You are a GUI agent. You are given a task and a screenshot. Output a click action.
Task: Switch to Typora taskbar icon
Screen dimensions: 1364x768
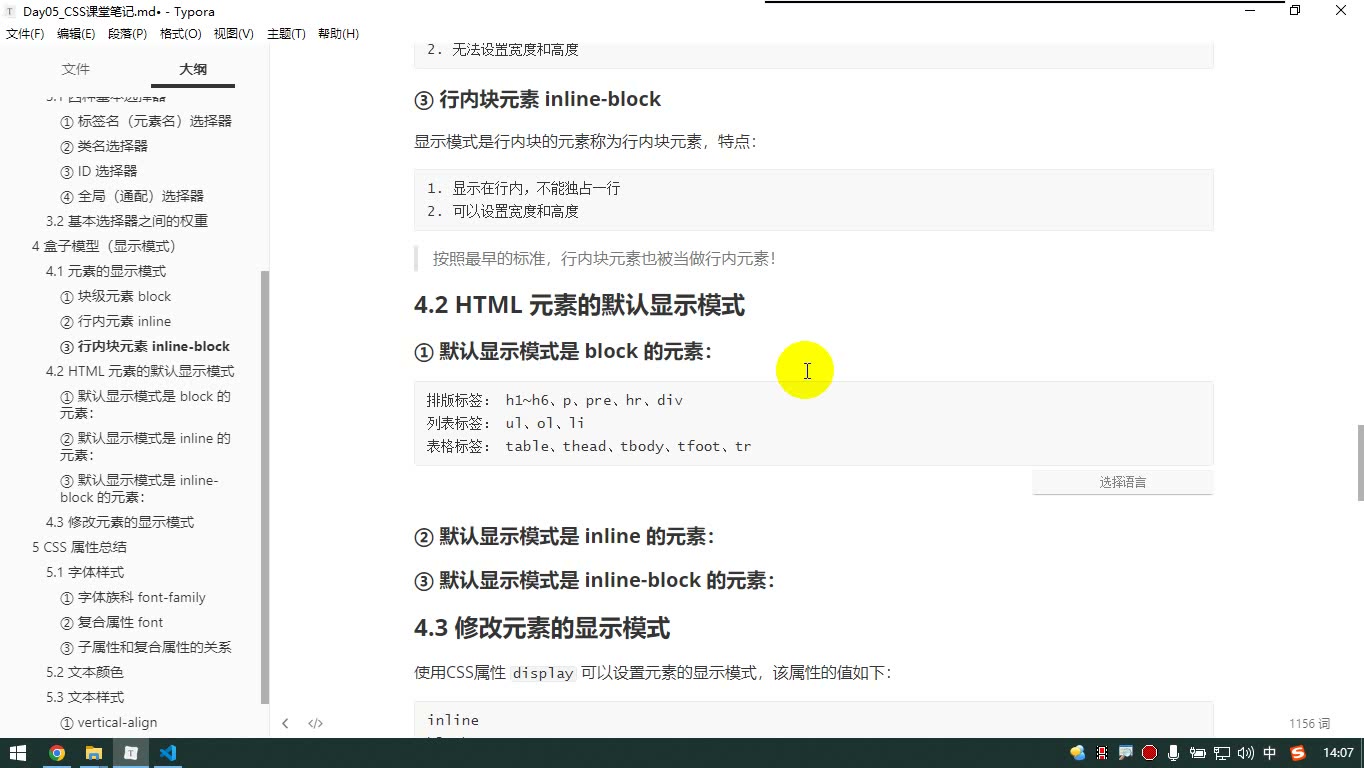tap(130, 753)
